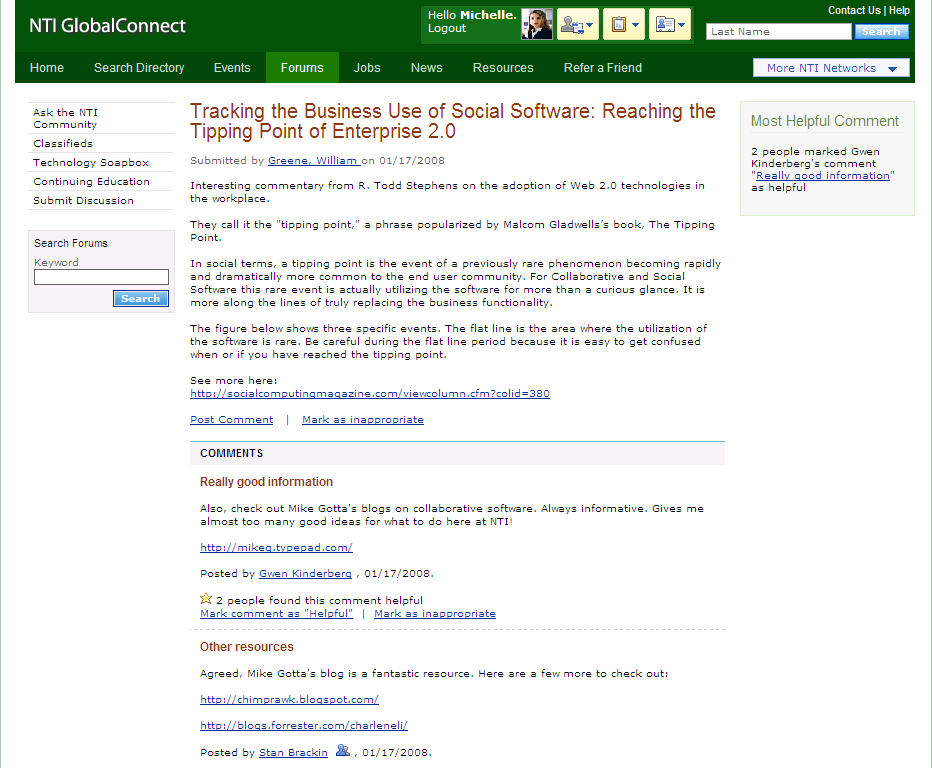This screenshot has width=932, height=768.
Task: Open Gwen Kinderberg's profile link
Action: [x=306, y=574]
